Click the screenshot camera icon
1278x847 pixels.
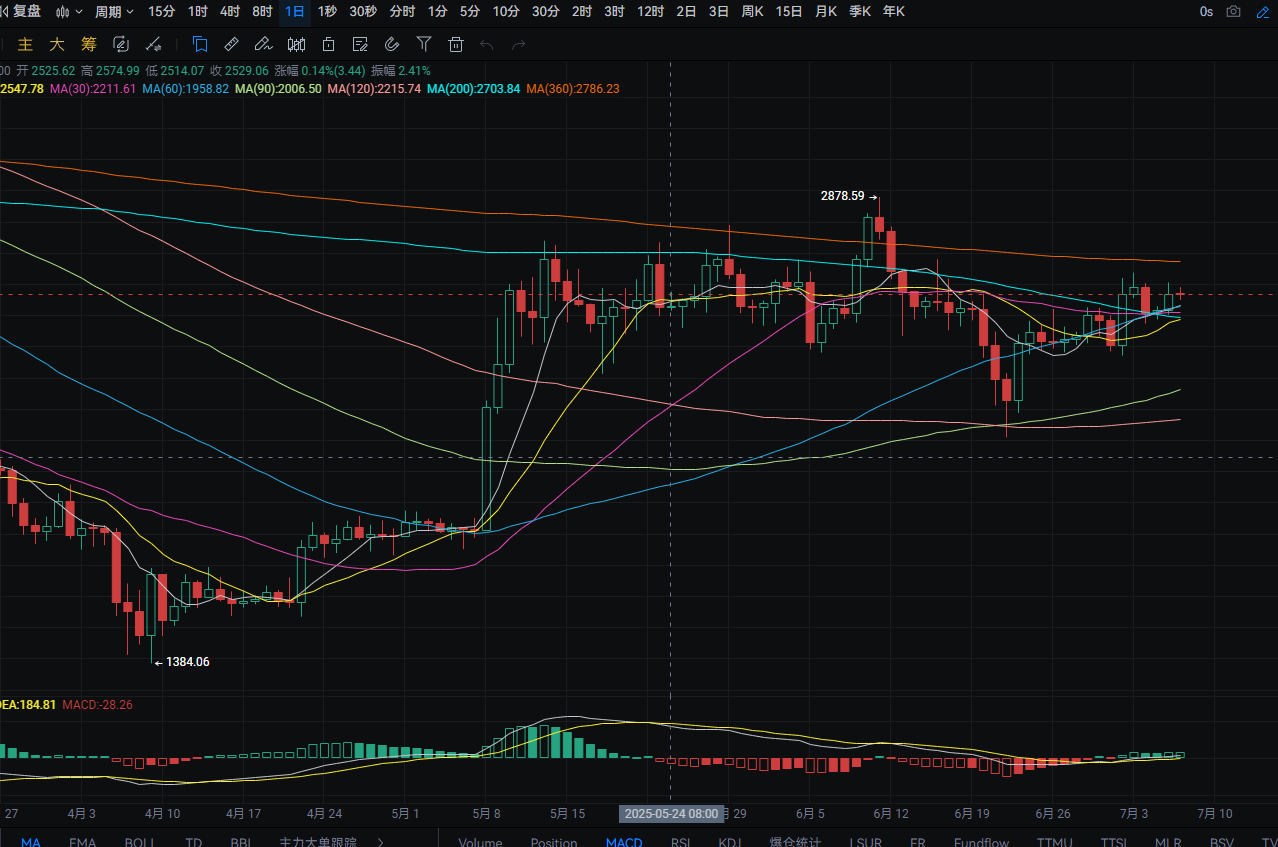point(1234,12)
